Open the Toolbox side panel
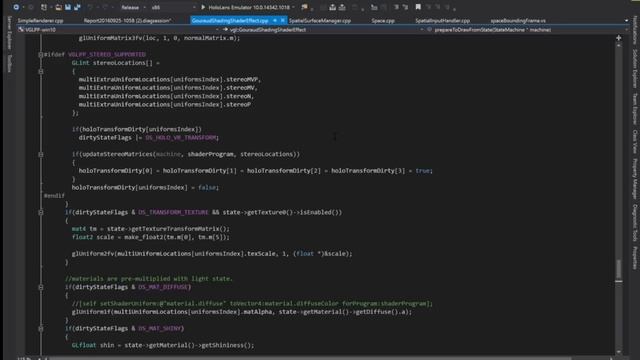 click(x=9, y=63)
